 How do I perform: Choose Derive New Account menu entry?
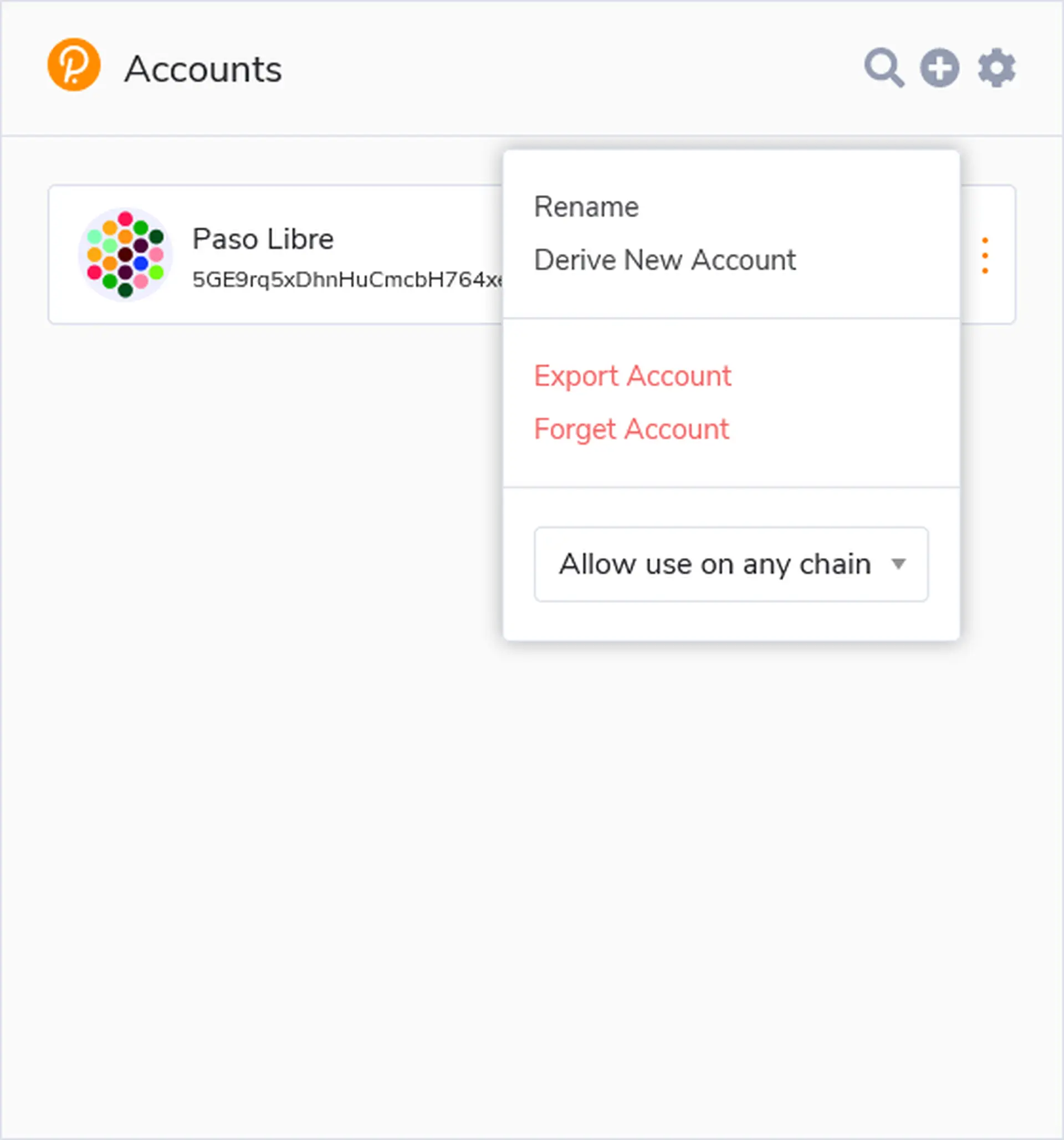(664, 260)
